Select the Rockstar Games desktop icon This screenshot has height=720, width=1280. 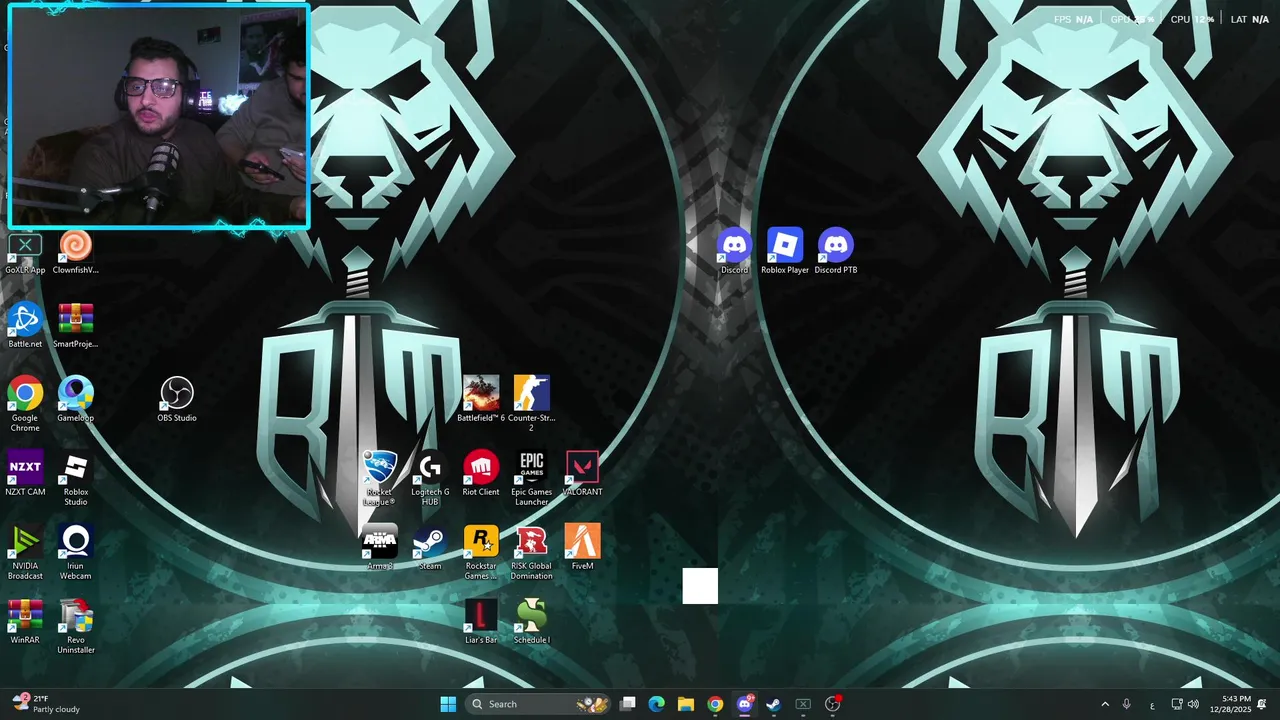481,552
